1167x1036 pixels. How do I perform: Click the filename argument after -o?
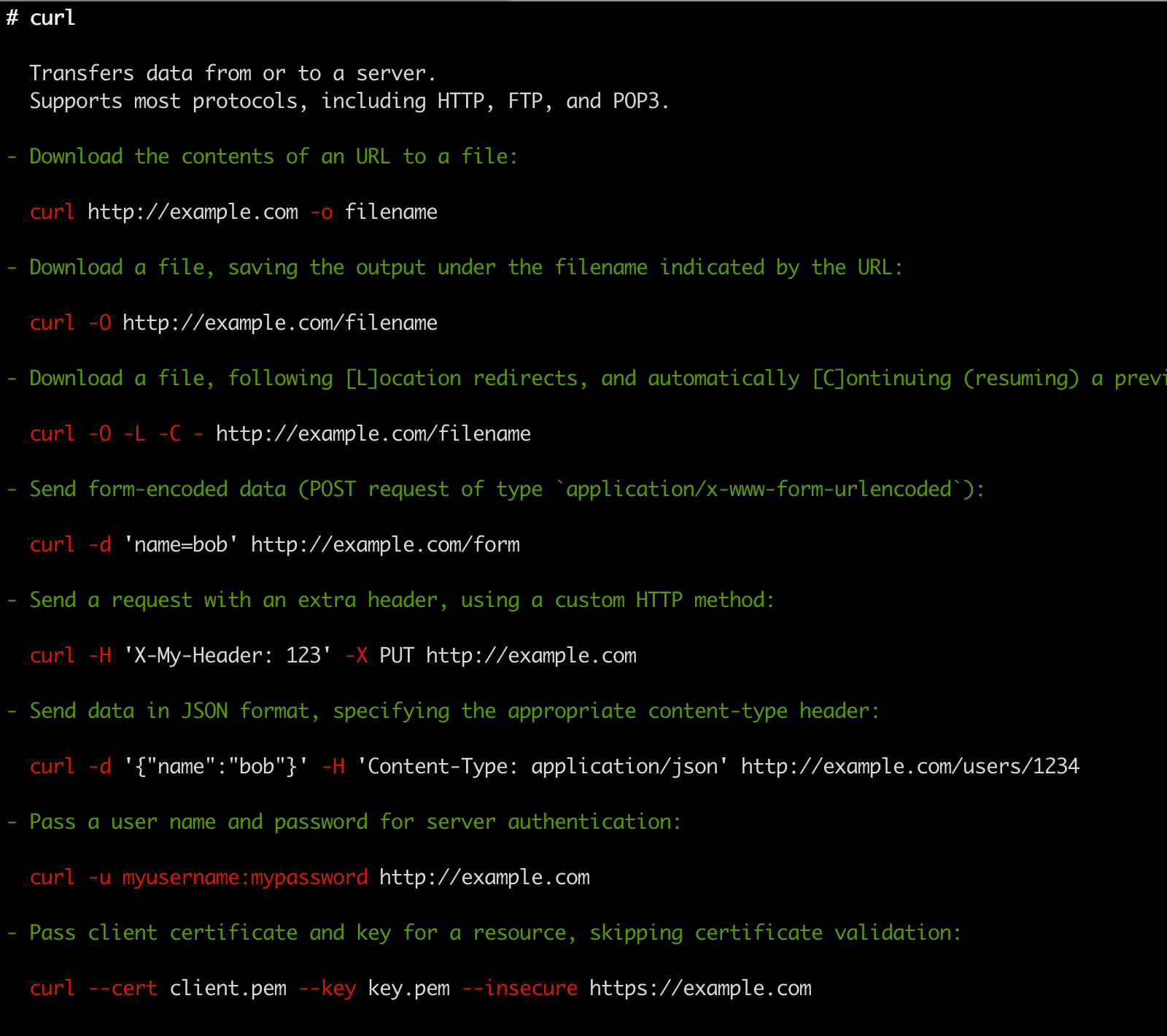click(391, 212)
